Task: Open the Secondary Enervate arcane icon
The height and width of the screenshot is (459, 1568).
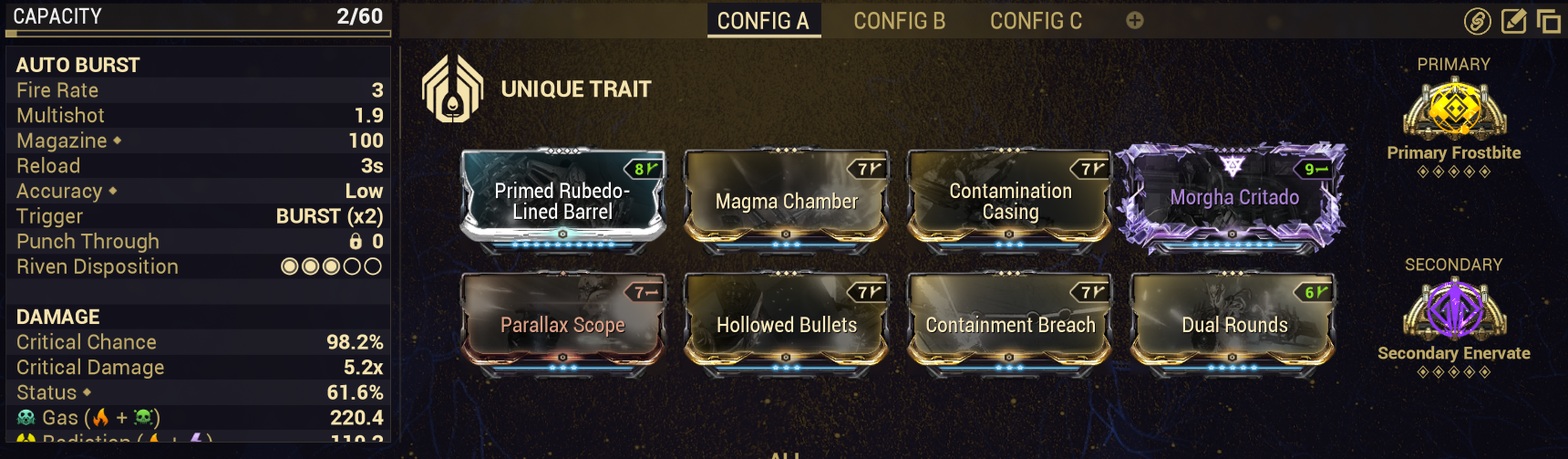Action: pos(1454,308)
